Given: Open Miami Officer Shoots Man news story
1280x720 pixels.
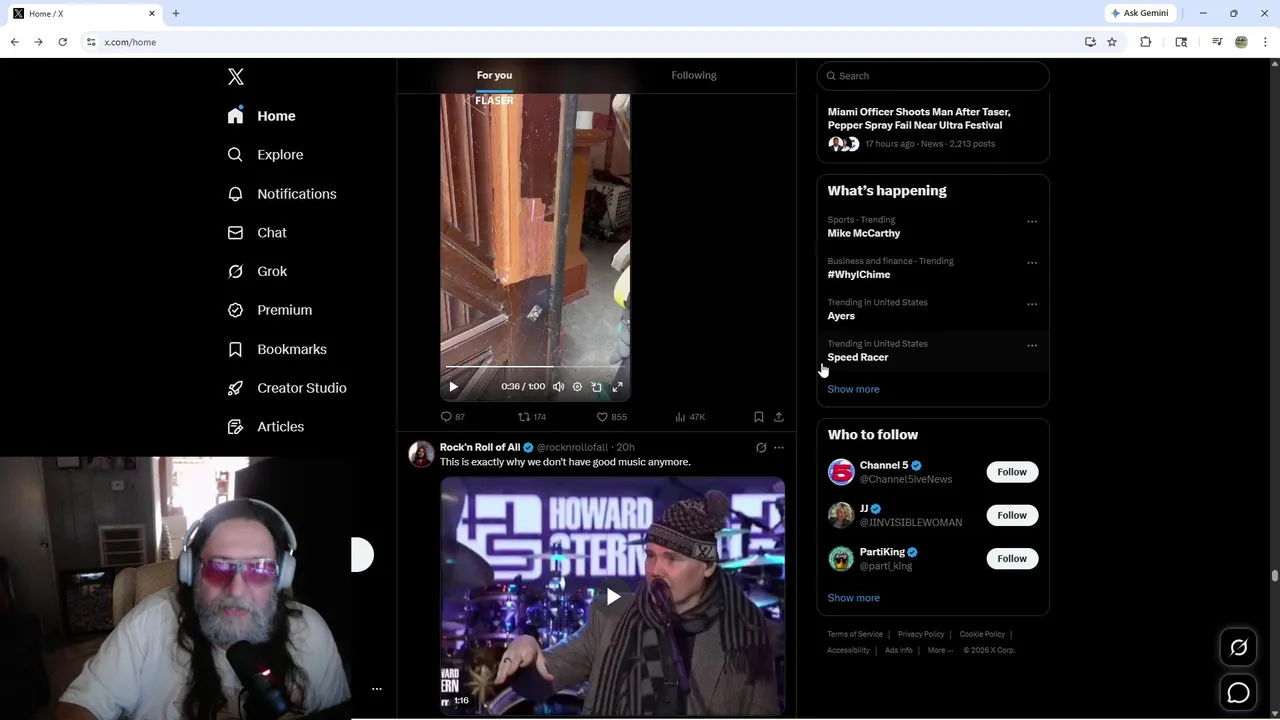Looking at the screenshot, I should (x=918, y=118).
